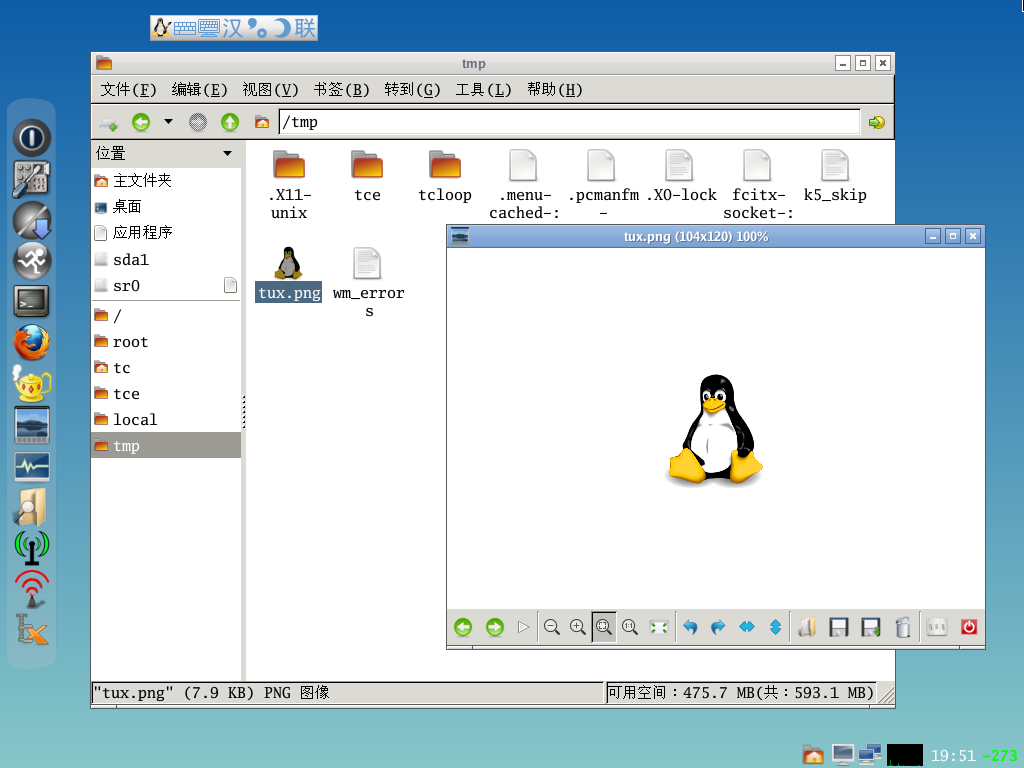This screenshot has height=768, width=1024.
Task: Open a file in image viewer
Action: pyautogui.click(x=807, y=628)
